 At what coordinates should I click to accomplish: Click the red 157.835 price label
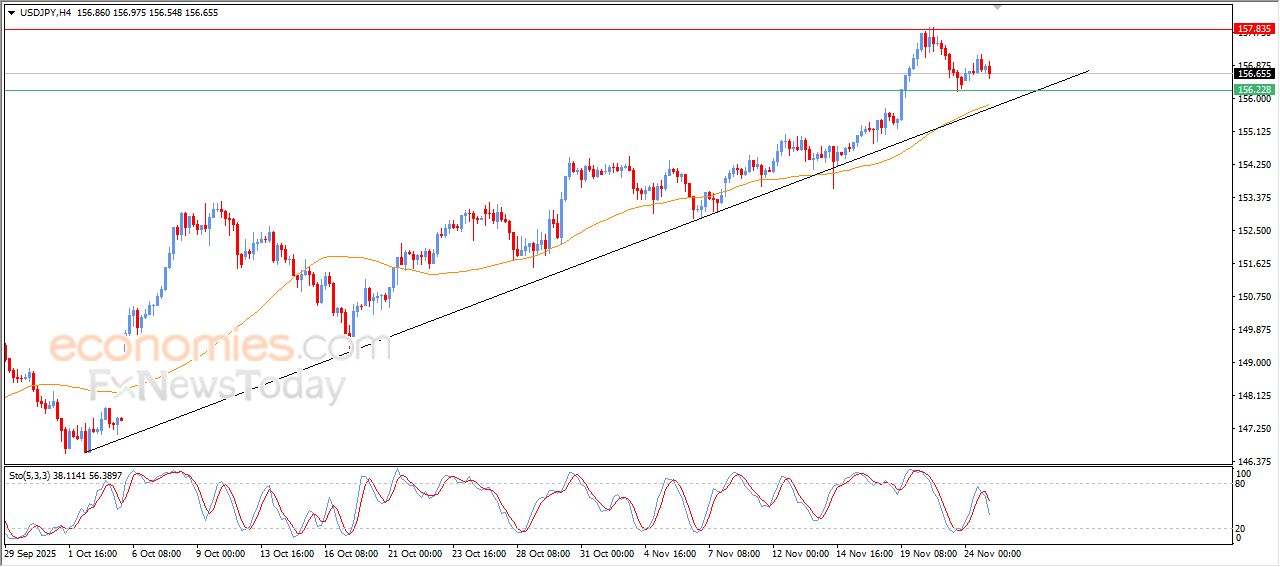pos(1254,29)
